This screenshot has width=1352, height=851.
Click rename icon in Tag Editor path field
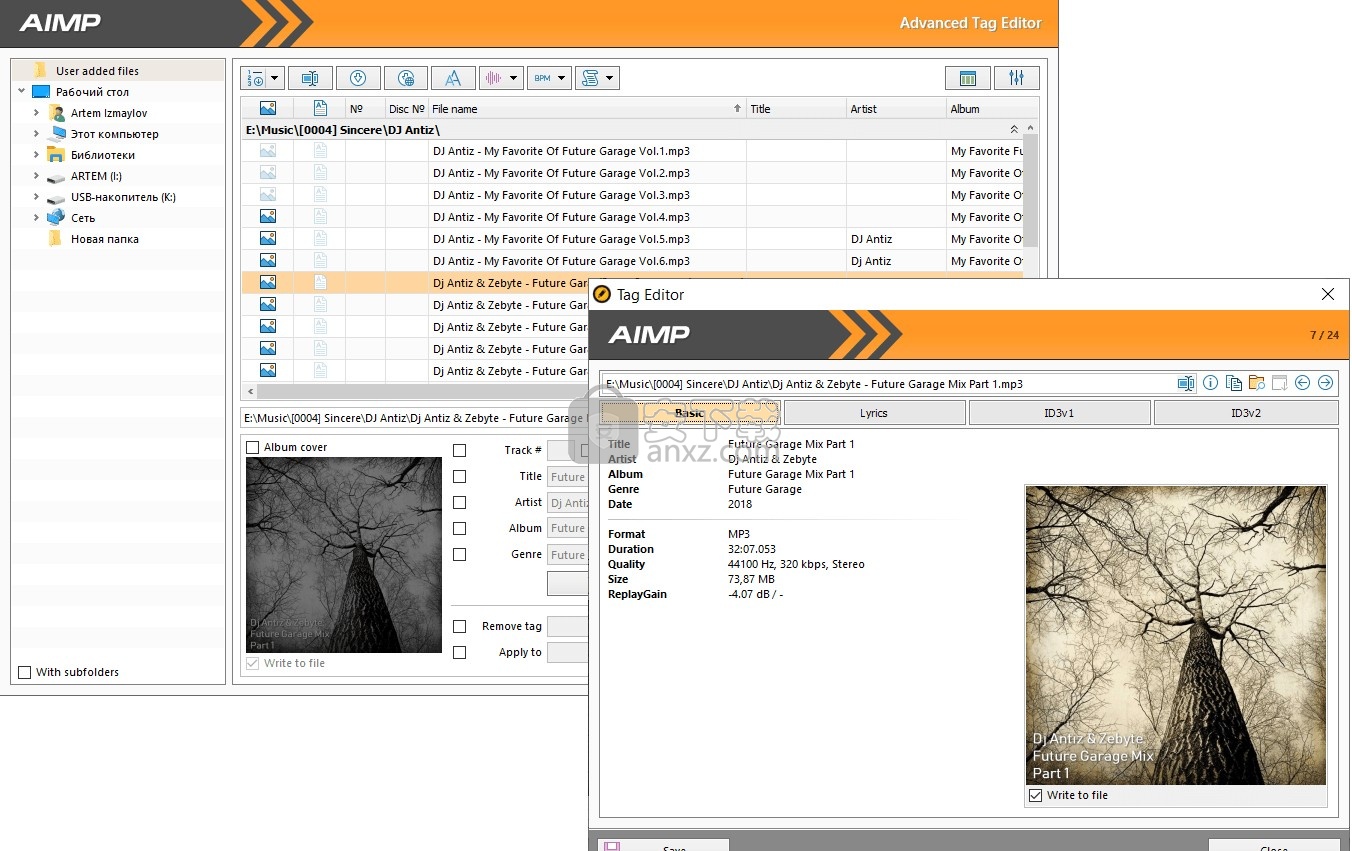[1186, 383]
